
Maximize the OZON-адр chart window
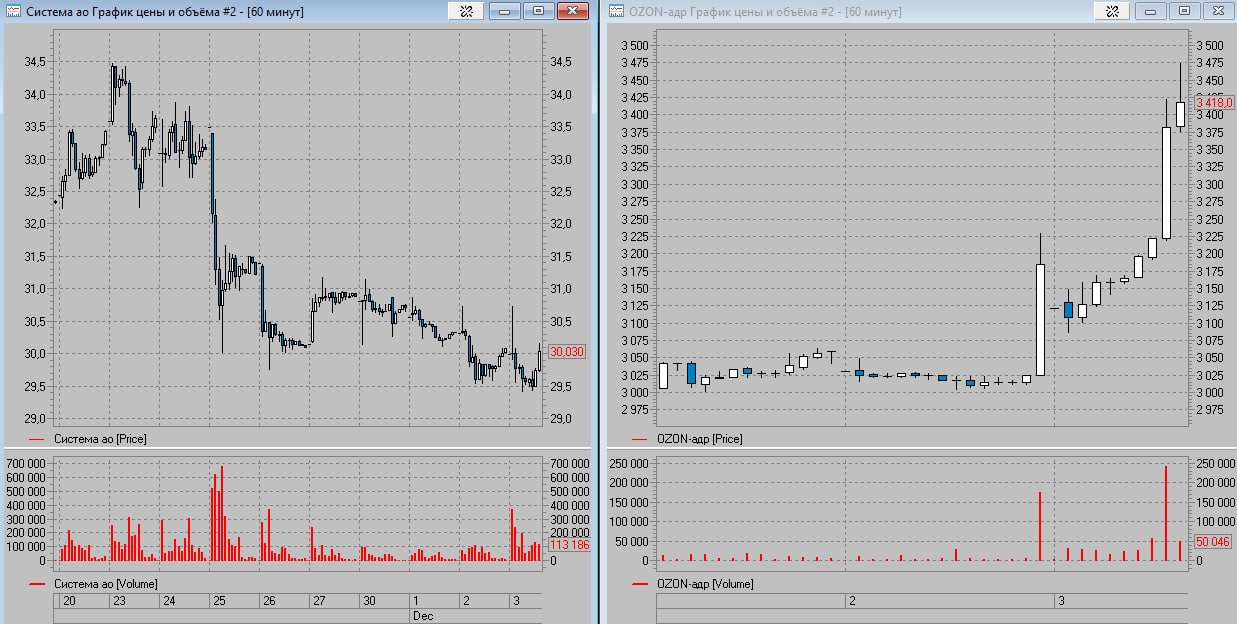[1184, 11]
